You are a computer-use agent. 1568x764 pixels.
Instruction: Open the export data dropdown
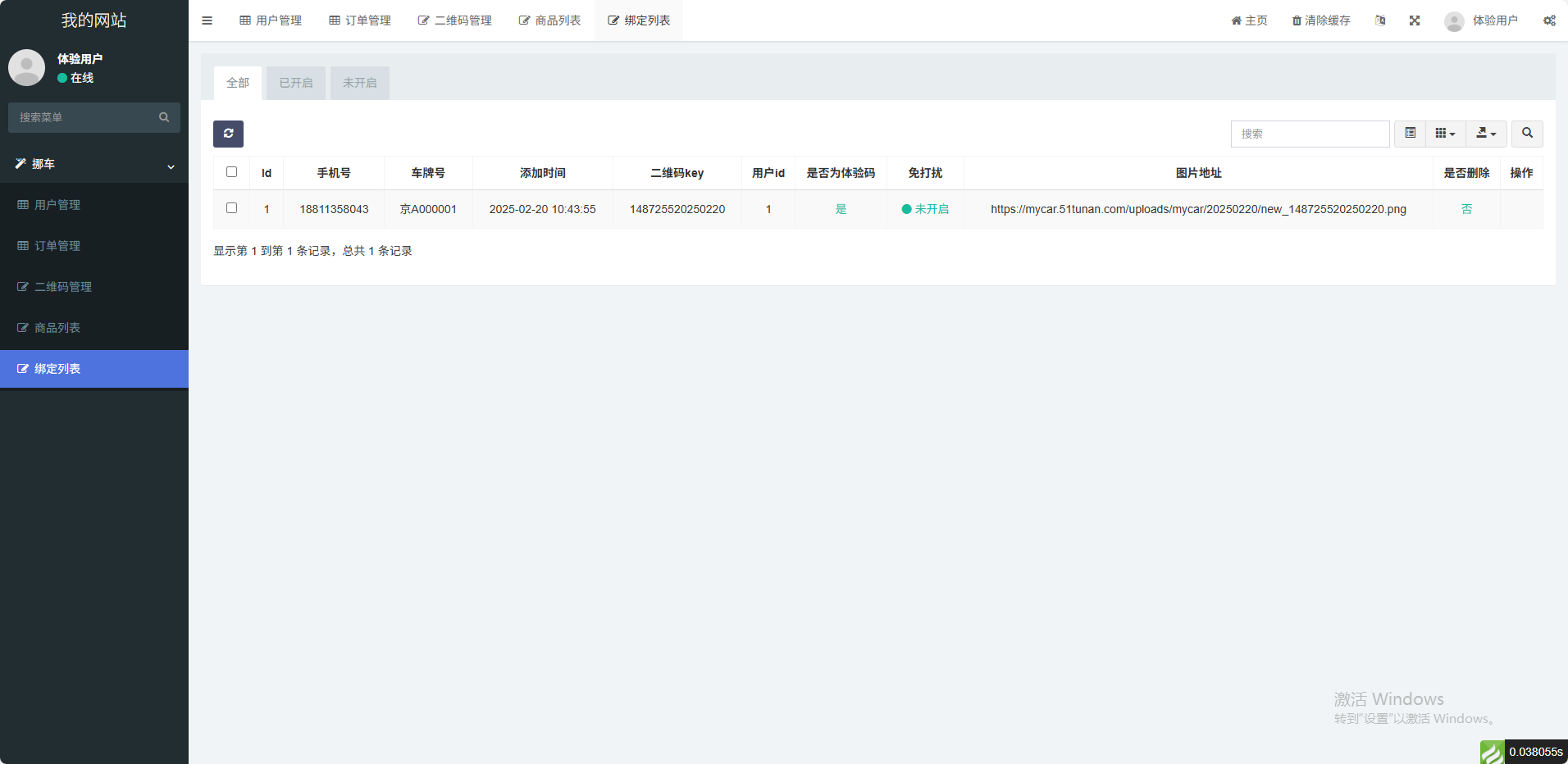(1486, 134)
